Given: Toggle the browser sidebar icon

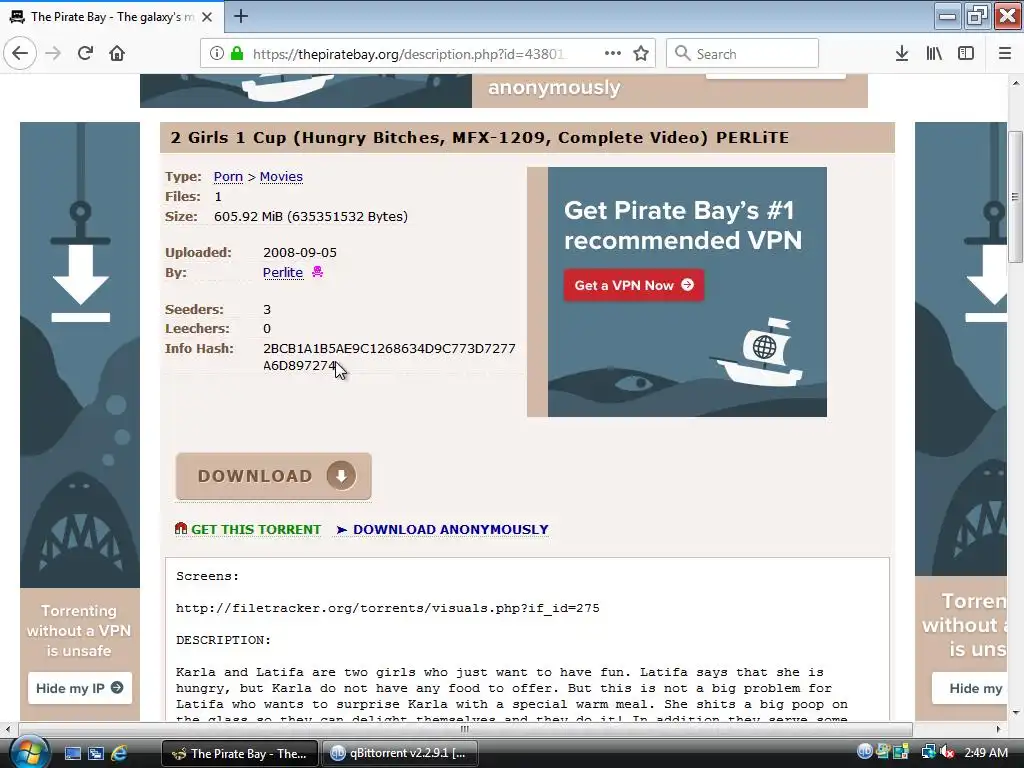Looking at the screenshot, I should 966,53.
